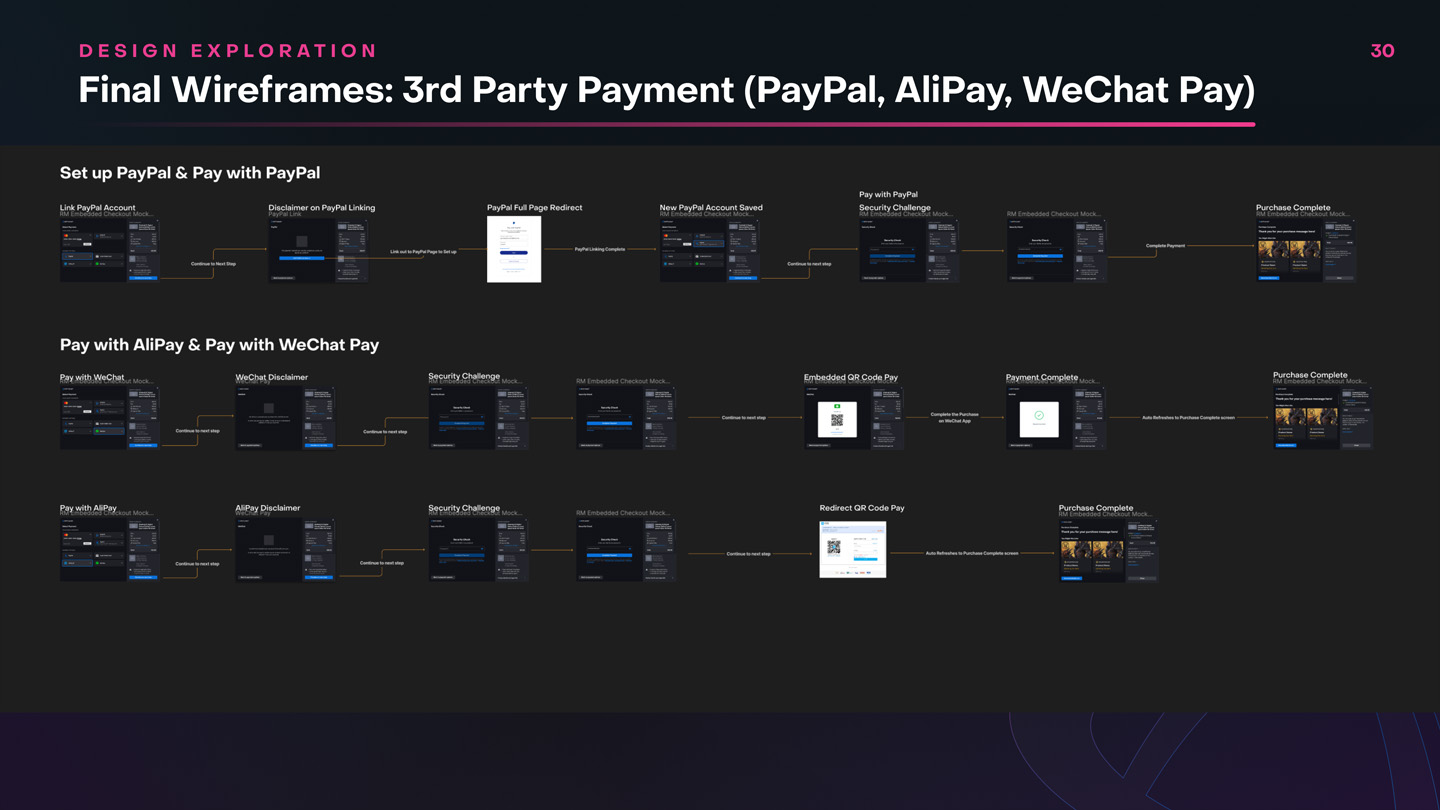Image resolution: width=1440 pixels, height=810 pixels.
Task: Click 'Complete the Purchase on WeChat App' label
Action: tap(955, 417)
